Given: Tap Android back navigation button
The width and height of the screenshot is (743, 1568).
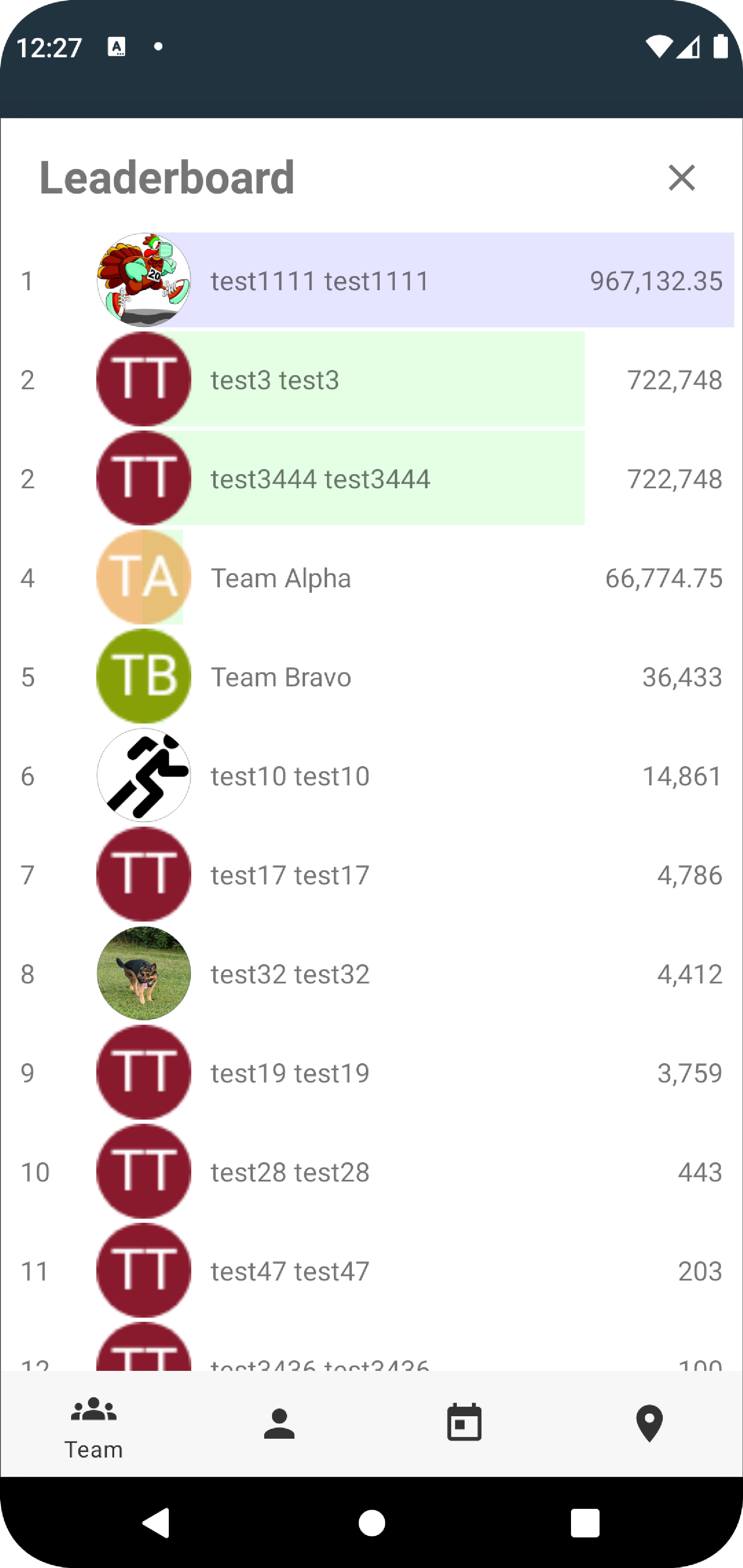Looking at the screenshot, I should 156,1523.
